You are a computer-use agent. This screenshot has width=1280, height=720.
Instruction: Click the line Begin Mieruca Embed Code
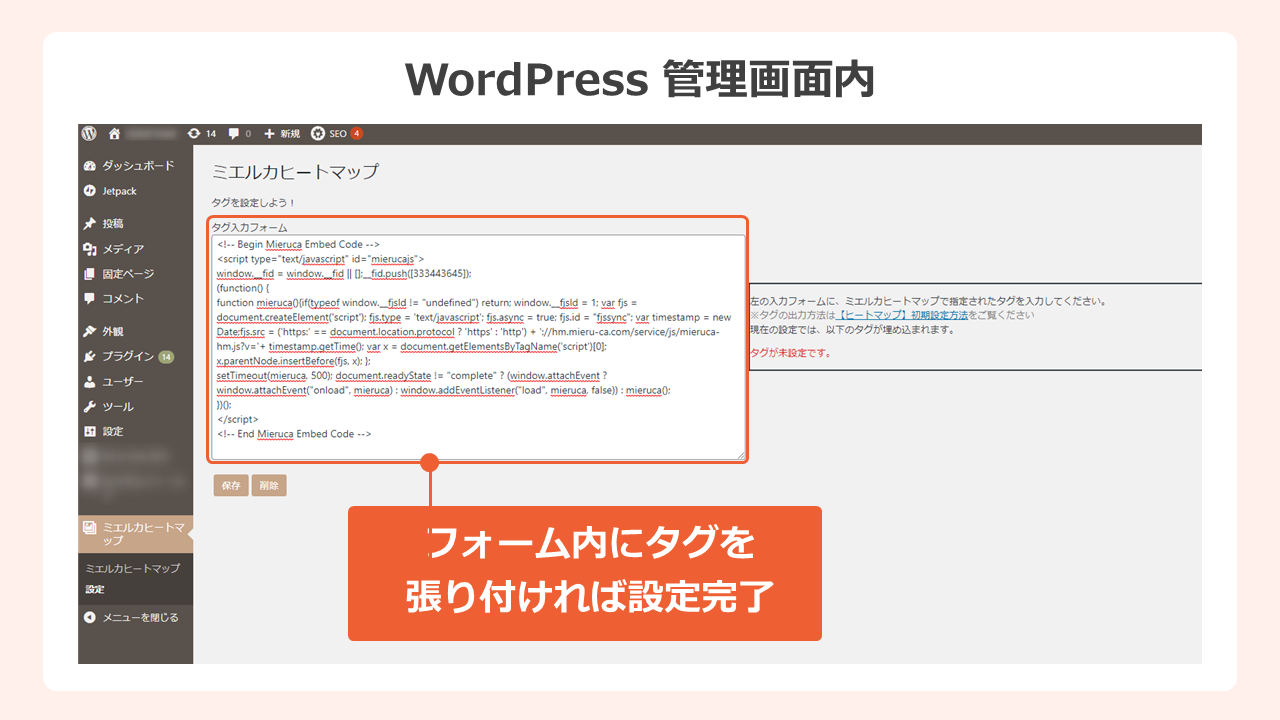[298, 244]
